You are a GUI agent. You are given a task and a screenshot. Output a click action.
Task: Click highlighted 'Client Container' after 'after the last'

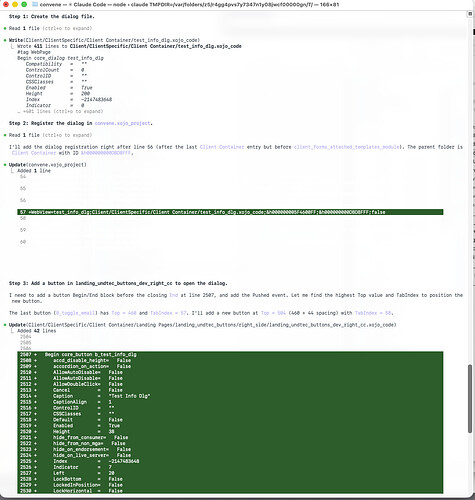coord(222,147)
